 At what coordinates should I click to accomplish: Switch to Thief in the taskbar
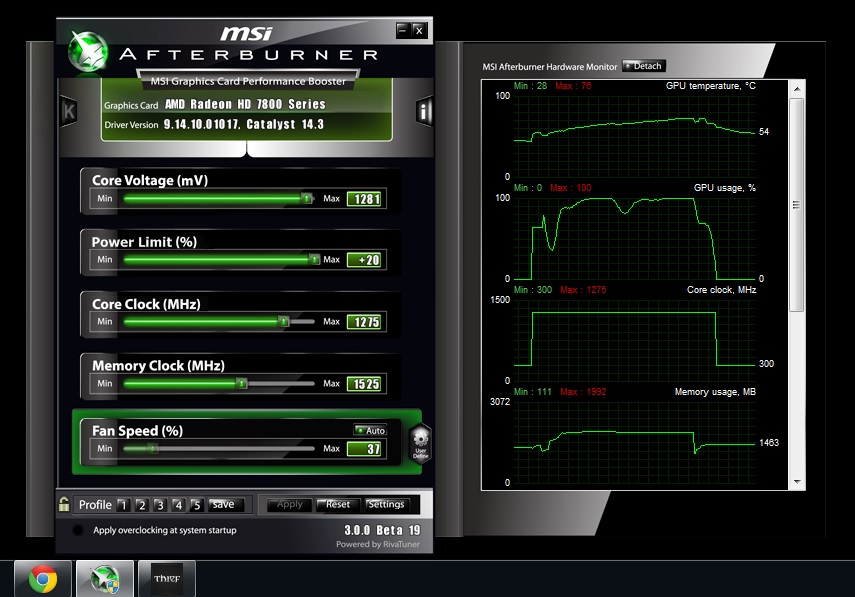click(x=167, y=578)
